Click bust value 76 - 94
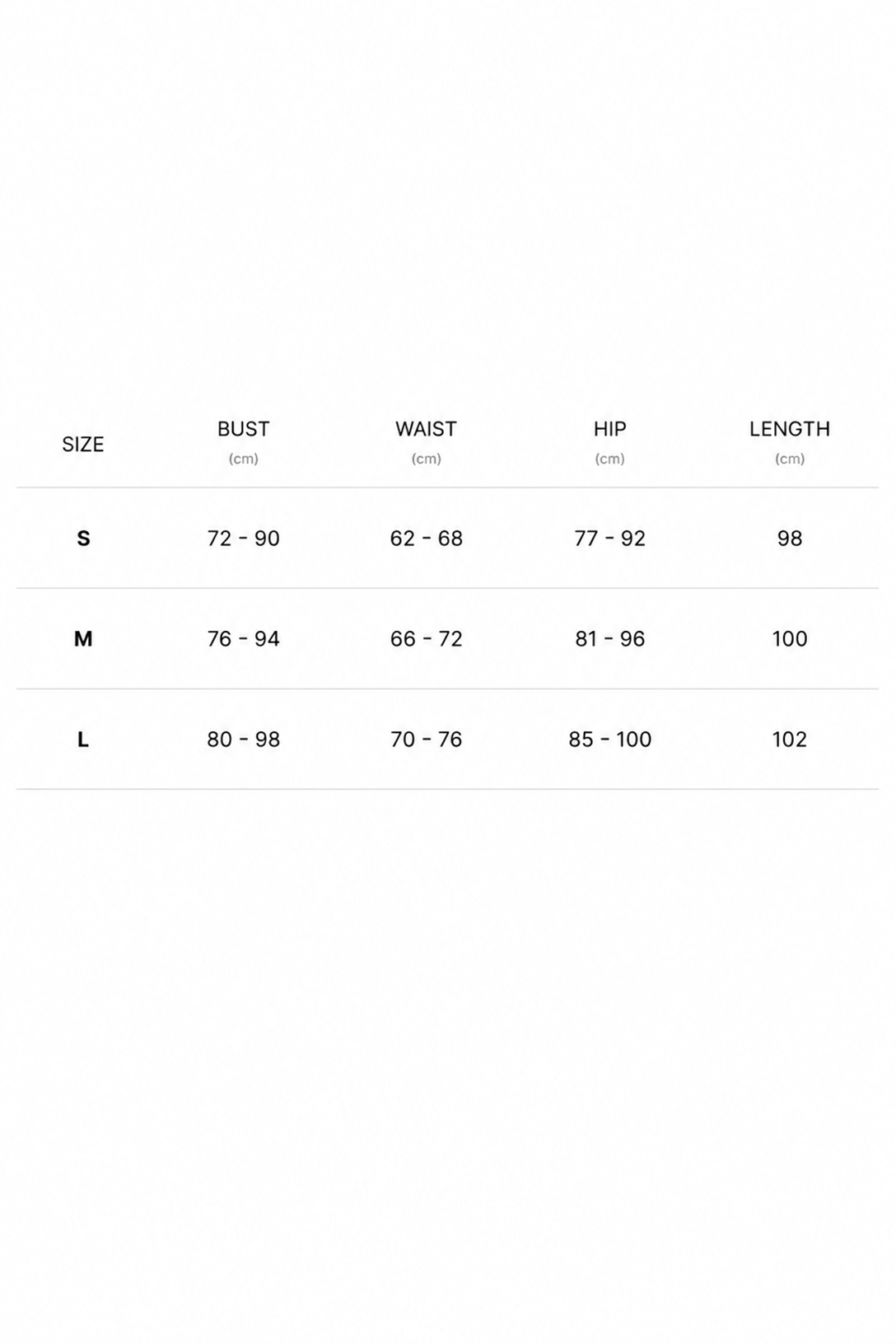 pyautogui.click(x=244, y=639)
